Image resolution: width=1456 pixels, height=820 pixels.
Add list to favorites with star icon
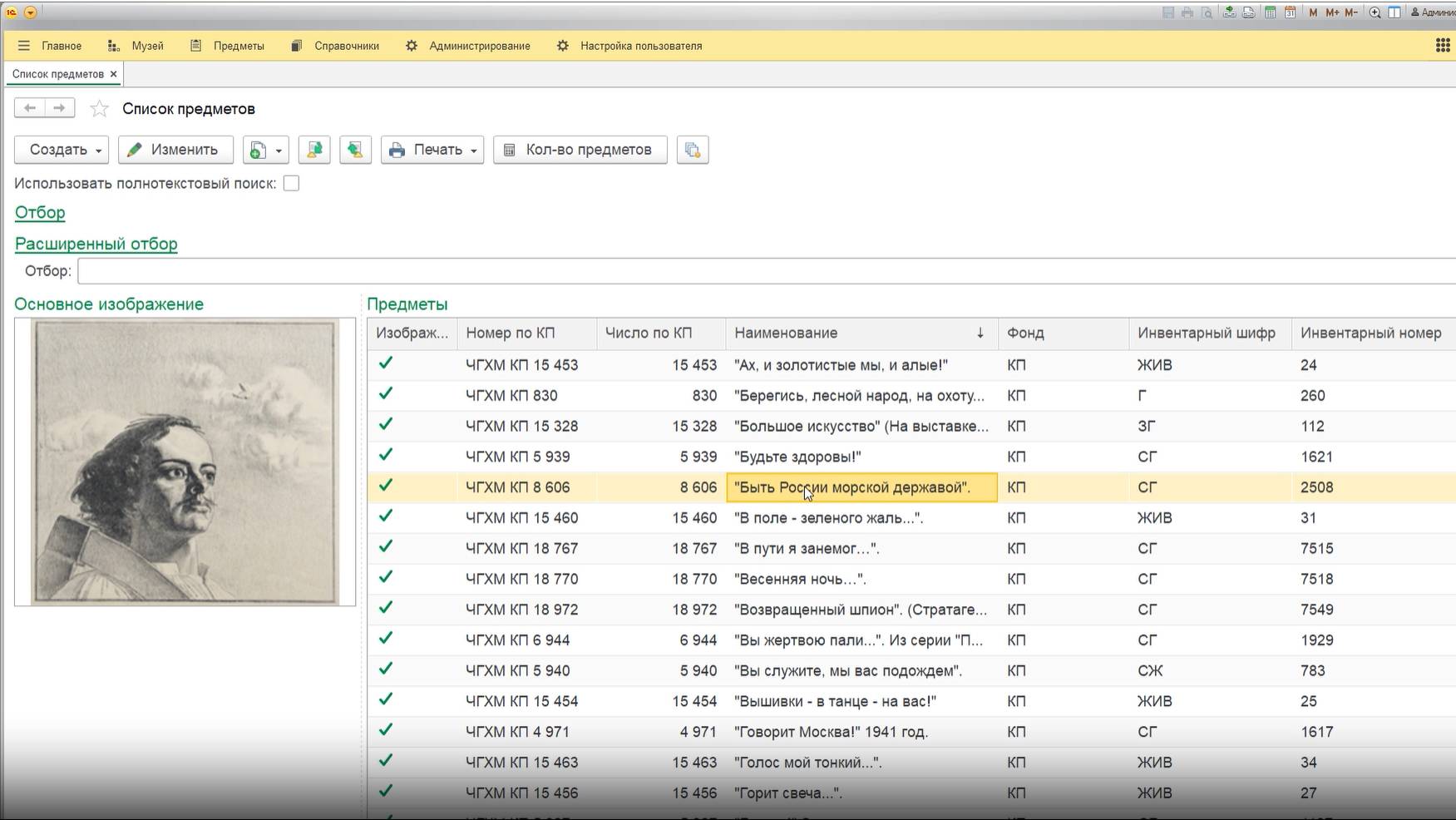pyautogui.click(x=99, y=109)
